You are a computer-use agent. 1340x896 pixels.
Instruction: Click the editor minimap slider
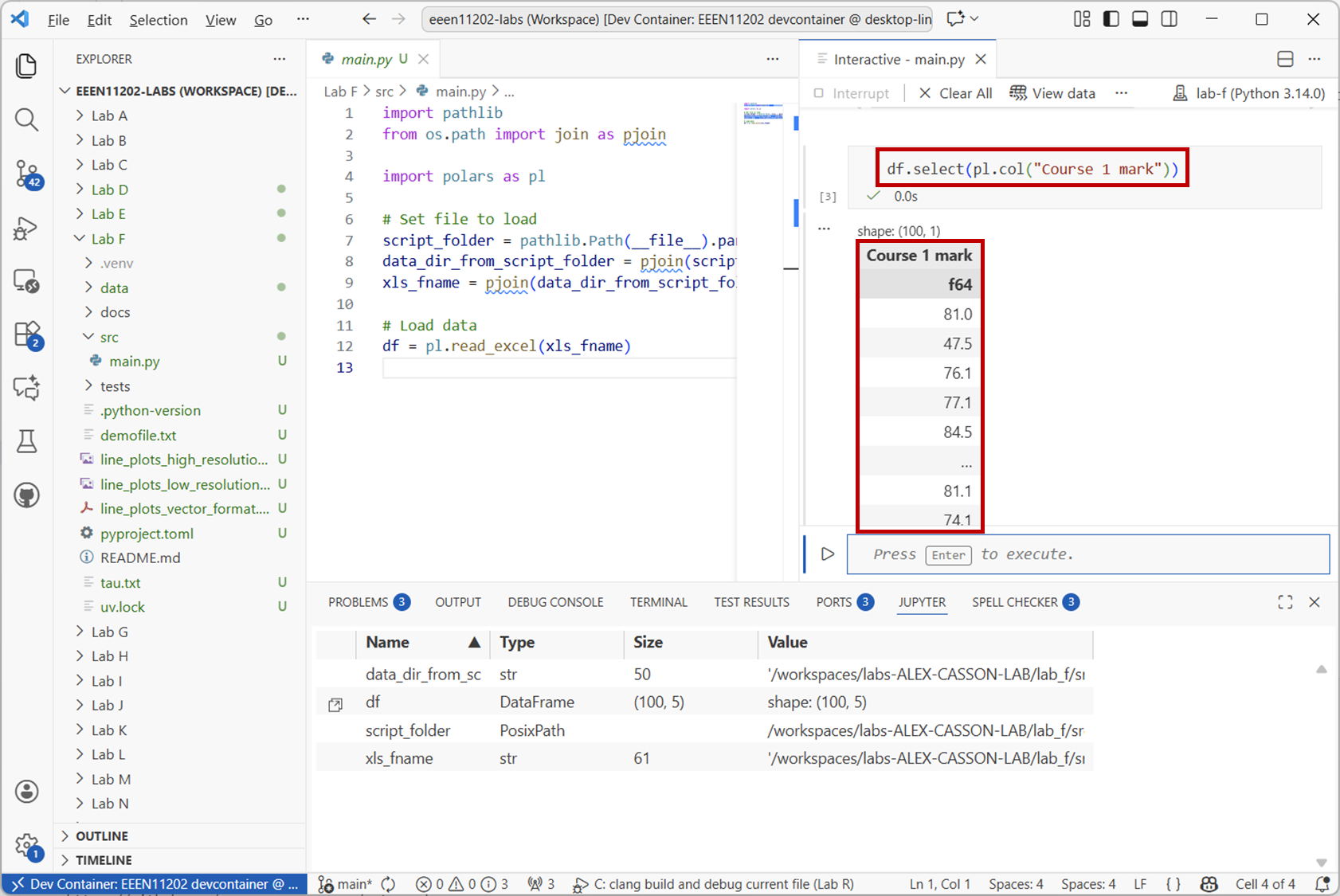point(762,114)
